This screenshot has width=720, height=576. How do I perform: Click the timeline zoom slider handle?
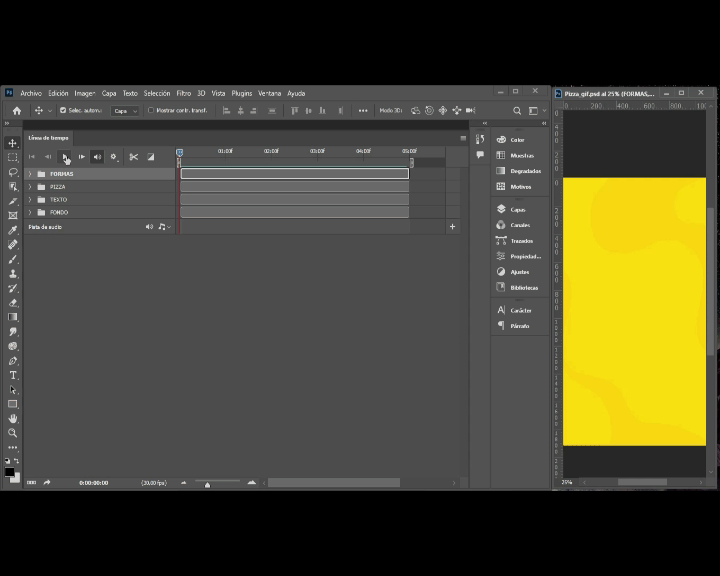click(x=208, y=485)
